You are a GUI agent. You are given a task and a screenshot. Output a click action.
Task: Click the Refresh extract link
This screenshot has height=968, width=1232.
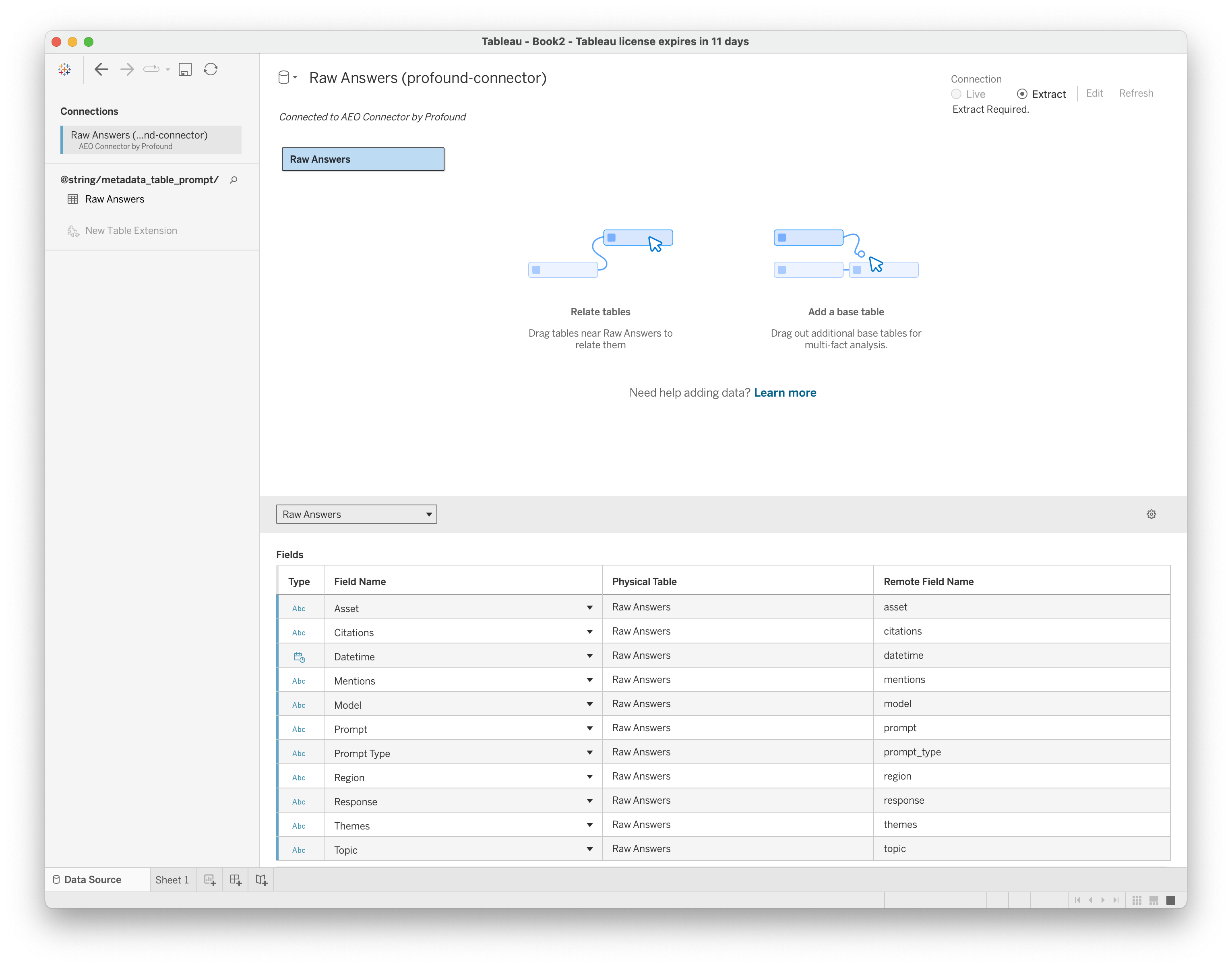1136,93
